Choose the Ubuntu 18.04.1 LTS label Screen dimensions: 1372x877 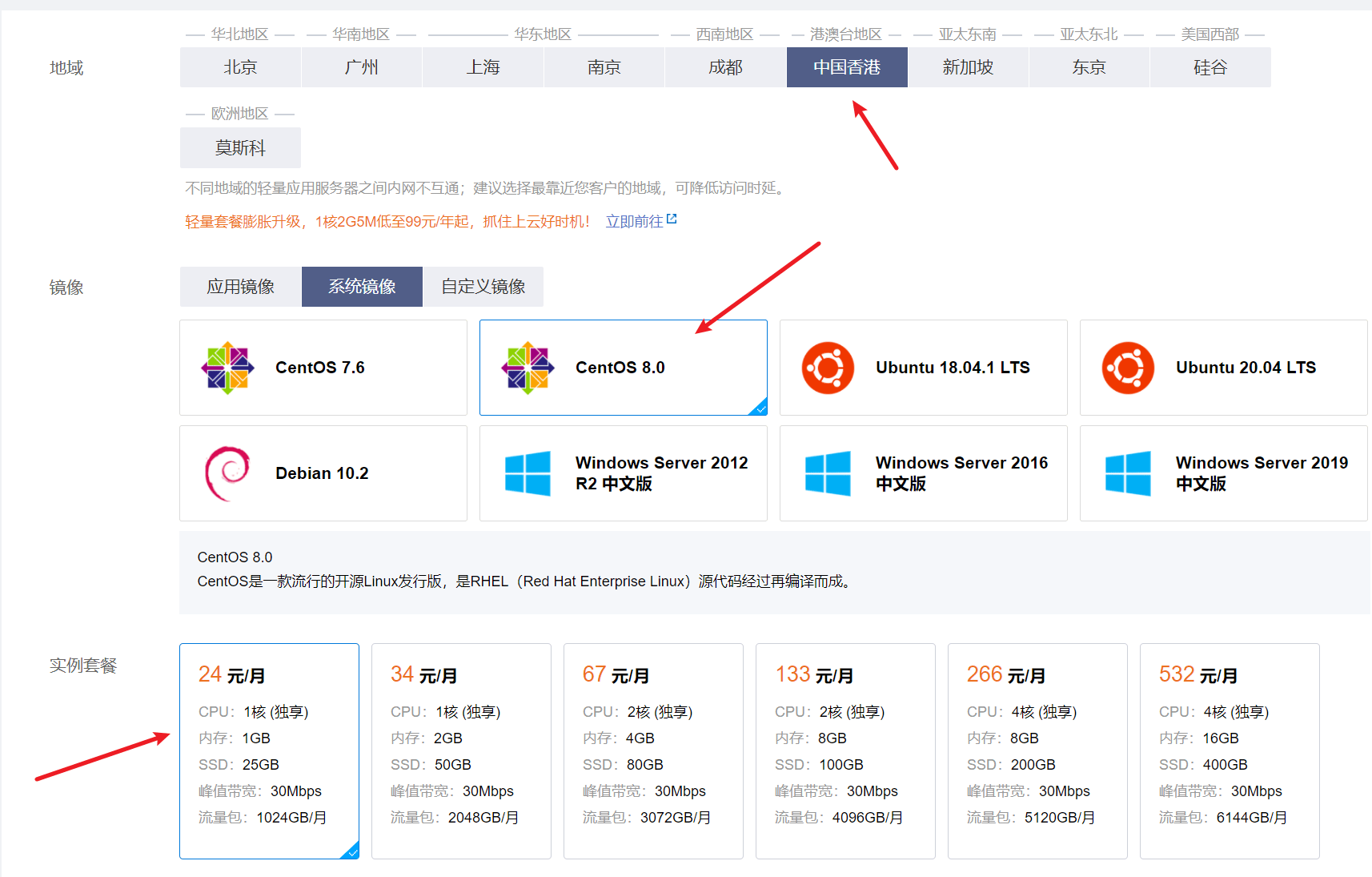[953, 368]
